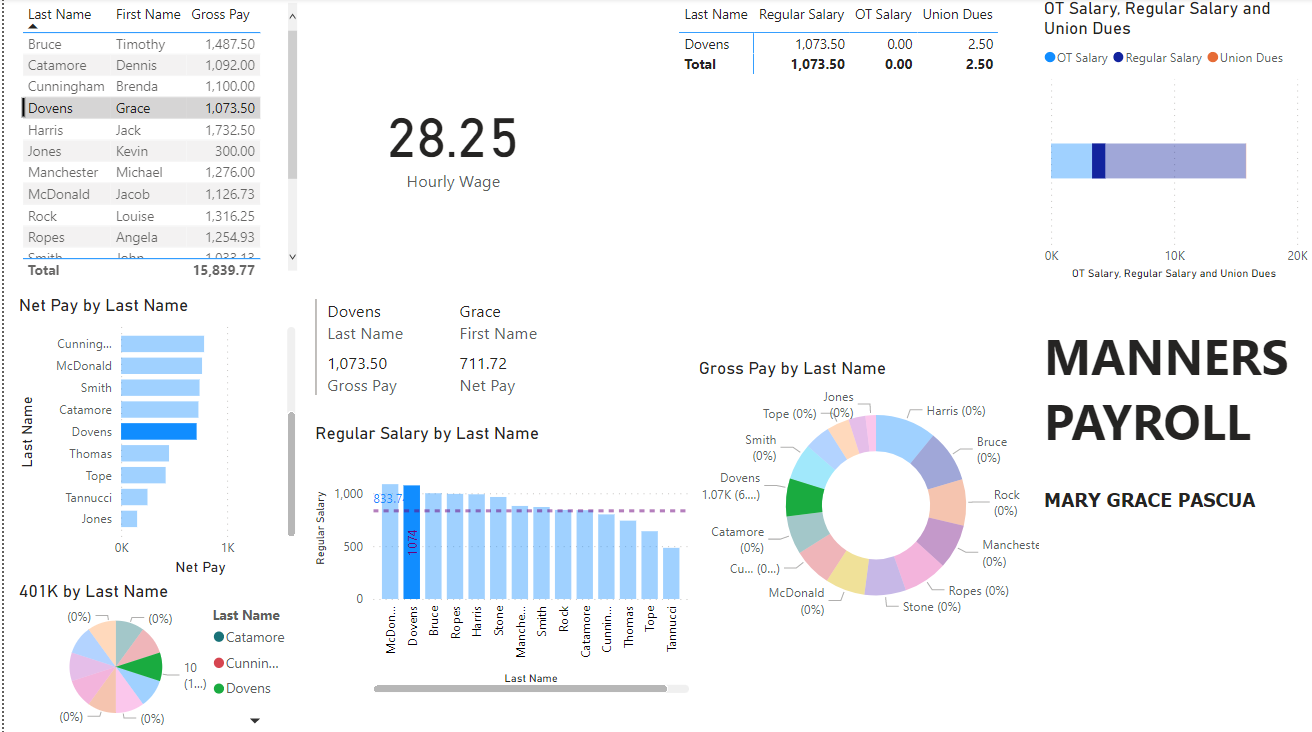The image size is (1312, 732).
Task: Click the MANNERS PAYROLL title text
Action: (1167, 389)
